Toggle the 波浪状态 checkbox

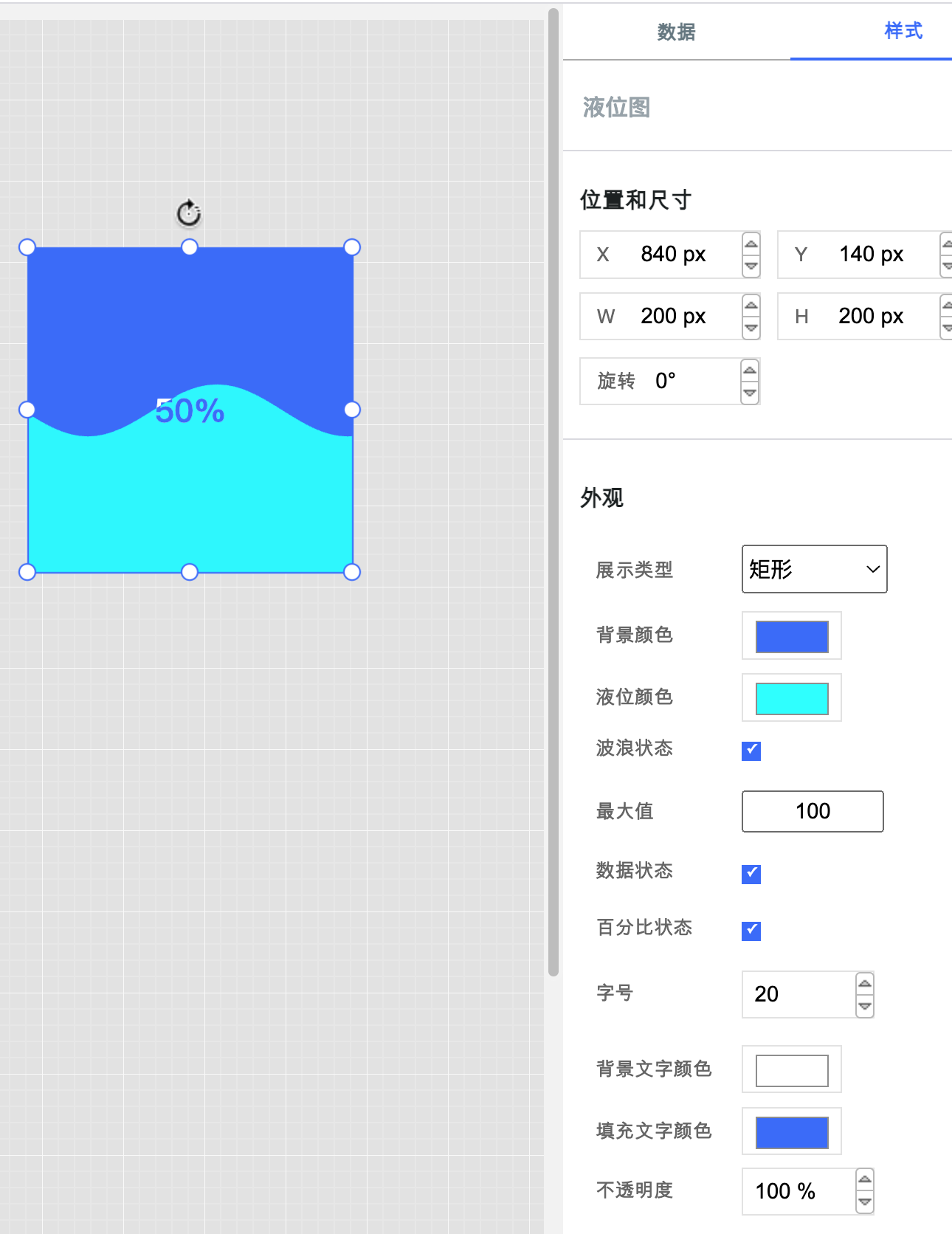click(751, 751)
